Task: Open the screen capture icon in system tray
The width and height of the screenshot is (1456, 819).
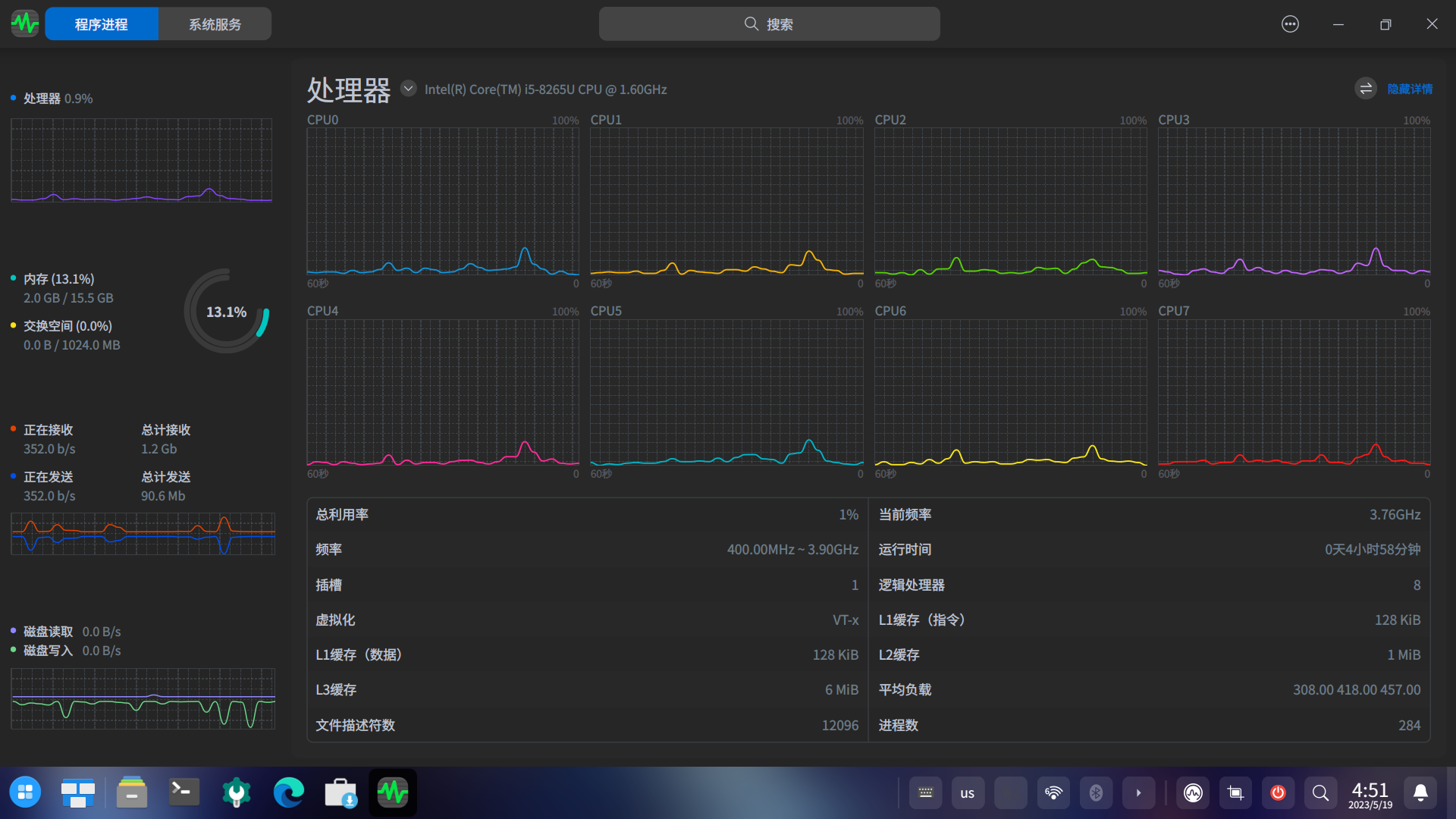Action: (1235, 793)
